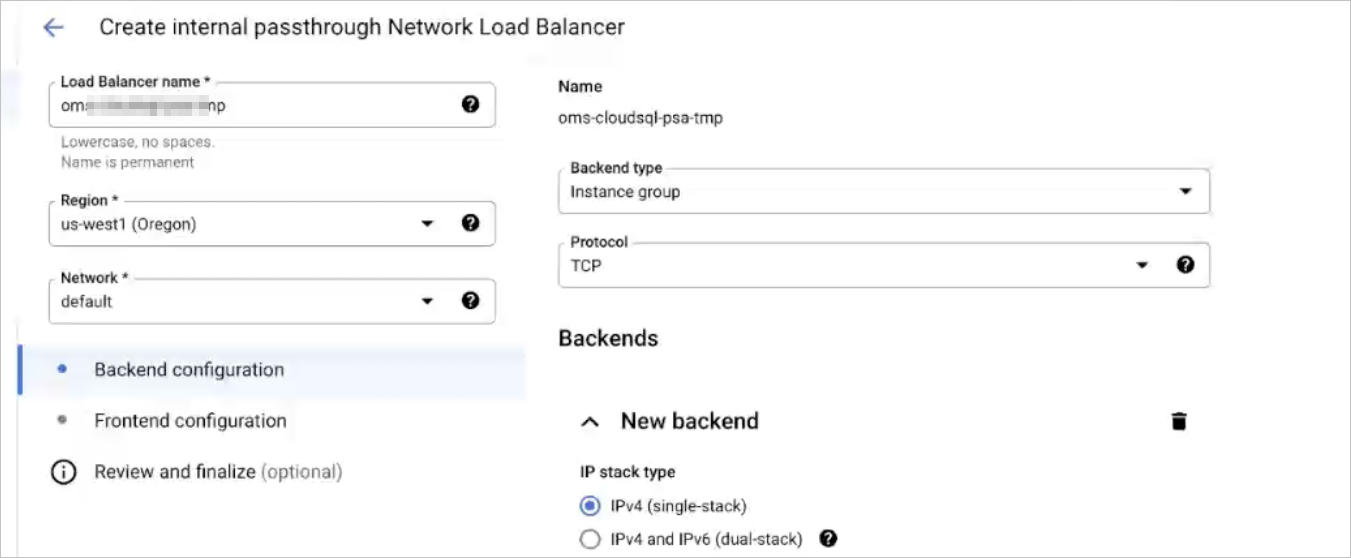This screenshot has height=558, width=1351.
Task: Open help icon for Network field
Action: tap(470, 301)
